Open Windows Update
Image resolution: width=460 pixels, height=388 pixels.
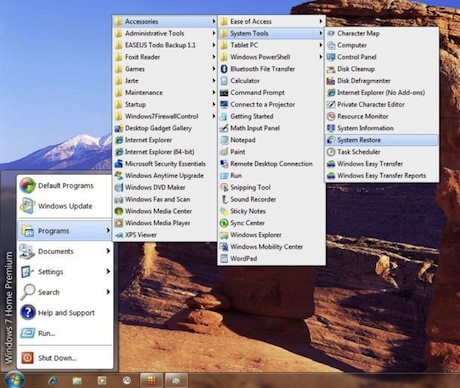pos(65,206)
